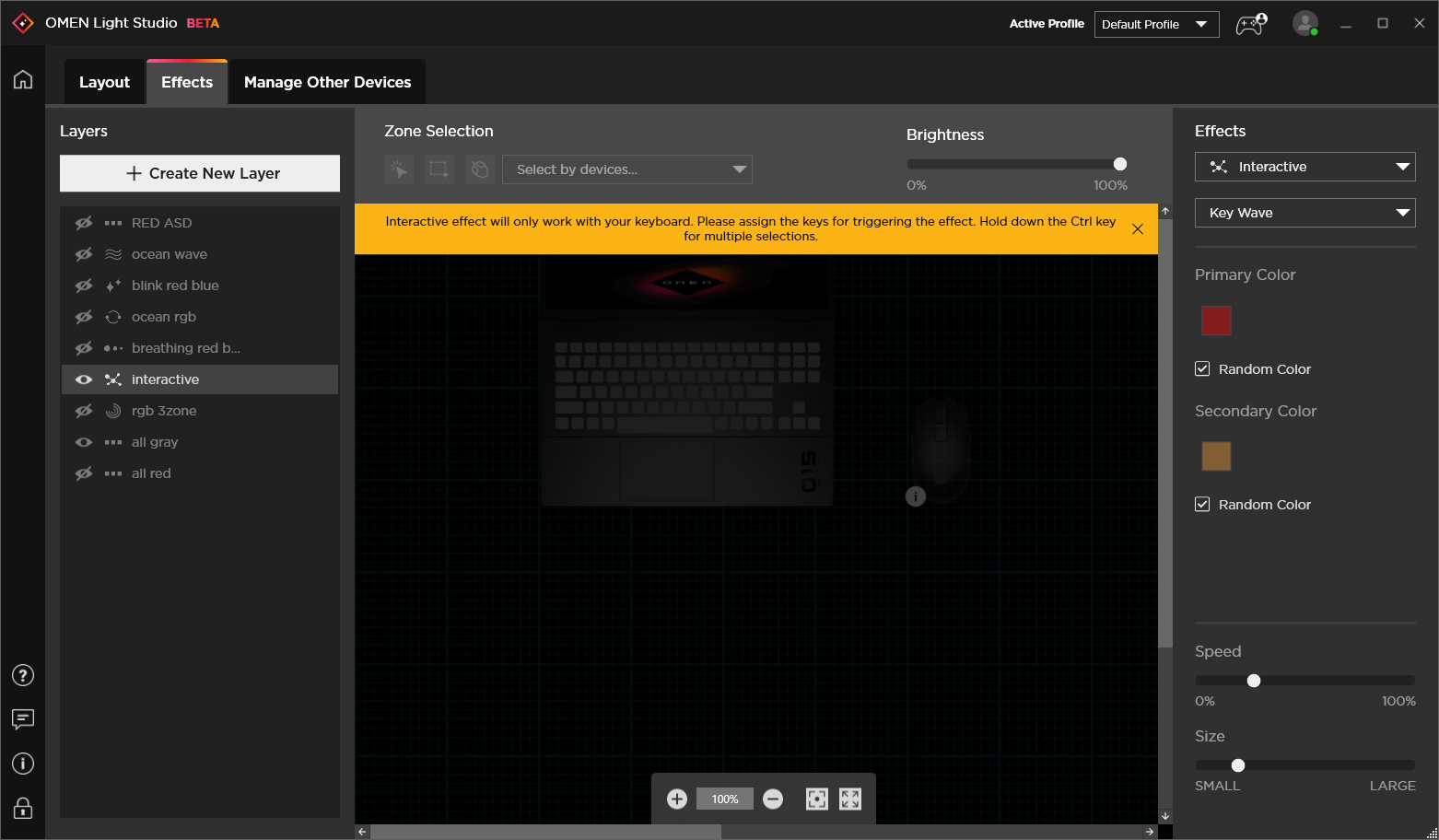Zoom in on the device canvas
The width and height of the screenshot is (1439, 840).
point(677,799)
